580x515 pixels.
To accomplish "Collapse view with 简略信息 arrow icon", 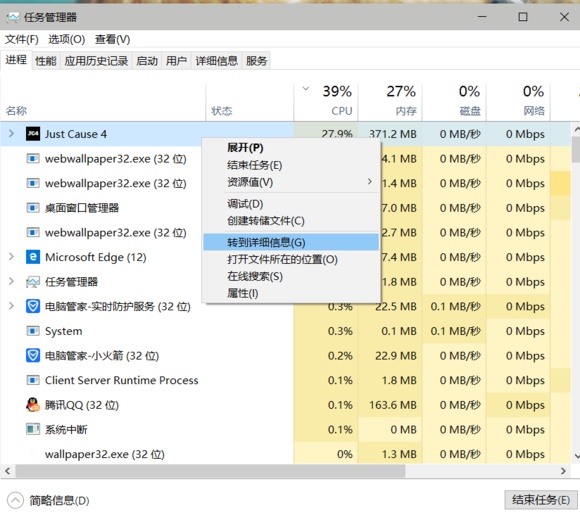I will pos(15,501).
